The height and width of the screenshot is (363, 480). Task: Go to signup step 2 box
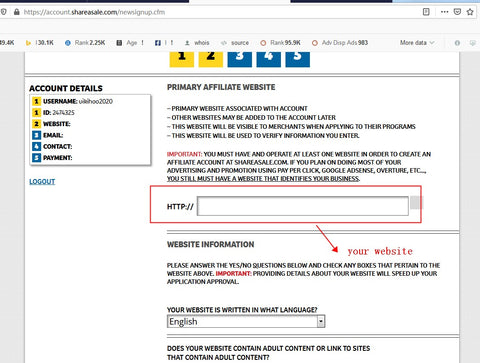(x=211, y=59)
